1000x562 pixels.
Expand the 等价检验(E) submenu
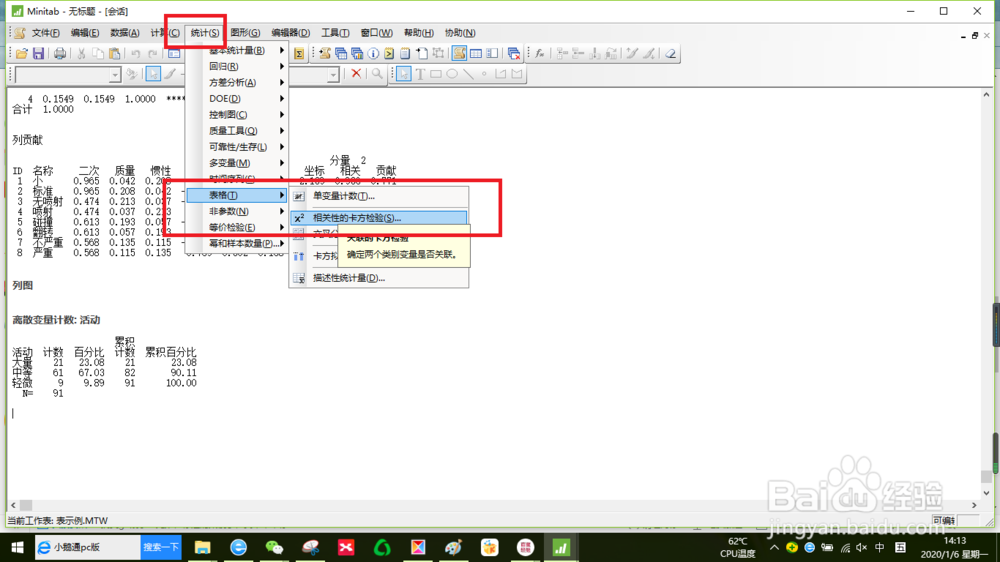pyautogui.click(x=237, y=228)
